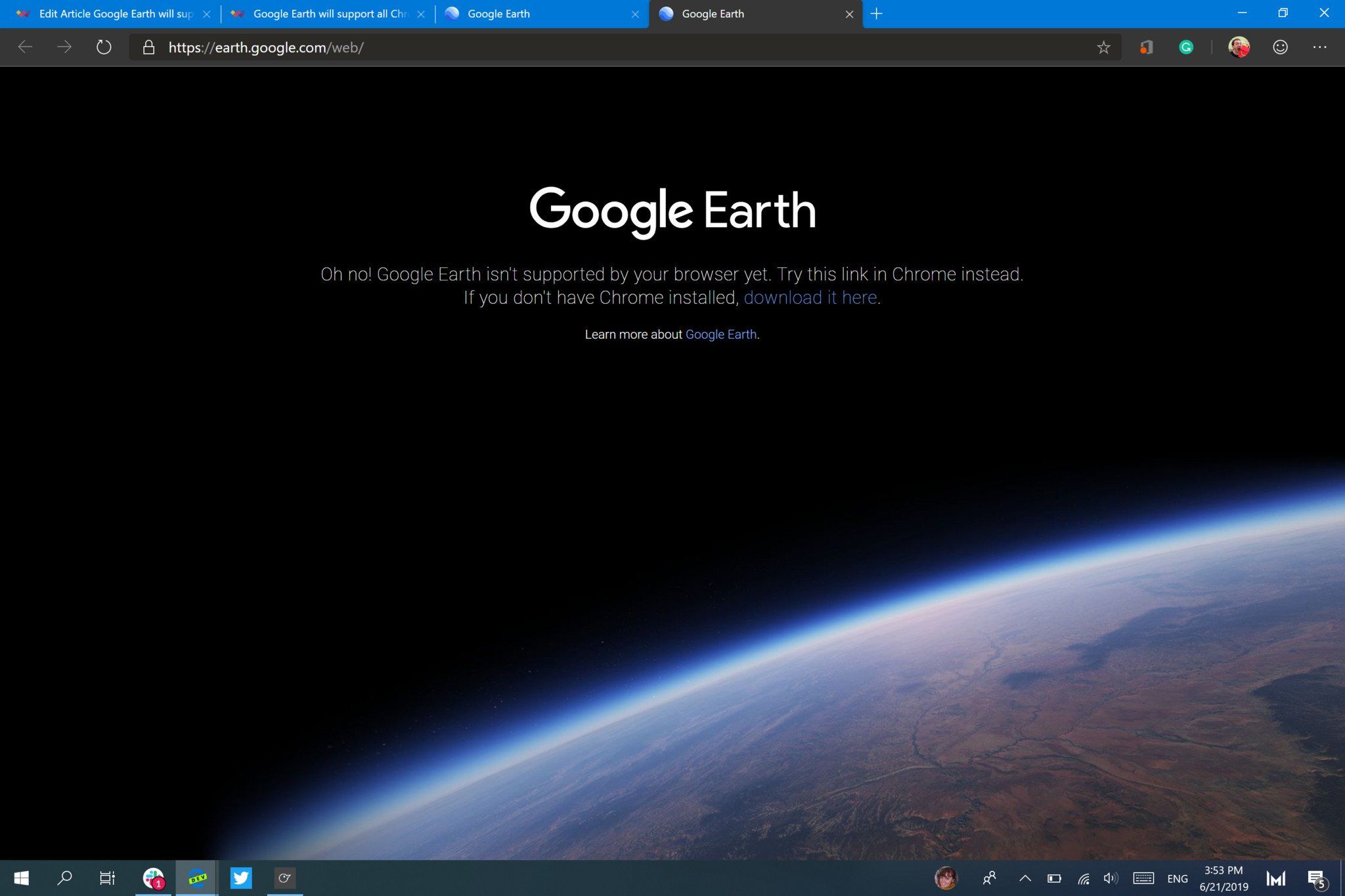Image resolution: width=1345 pixels, height=896 pixels.
Task: Open the browser profile avatar
Action: tap(1239, 47)
